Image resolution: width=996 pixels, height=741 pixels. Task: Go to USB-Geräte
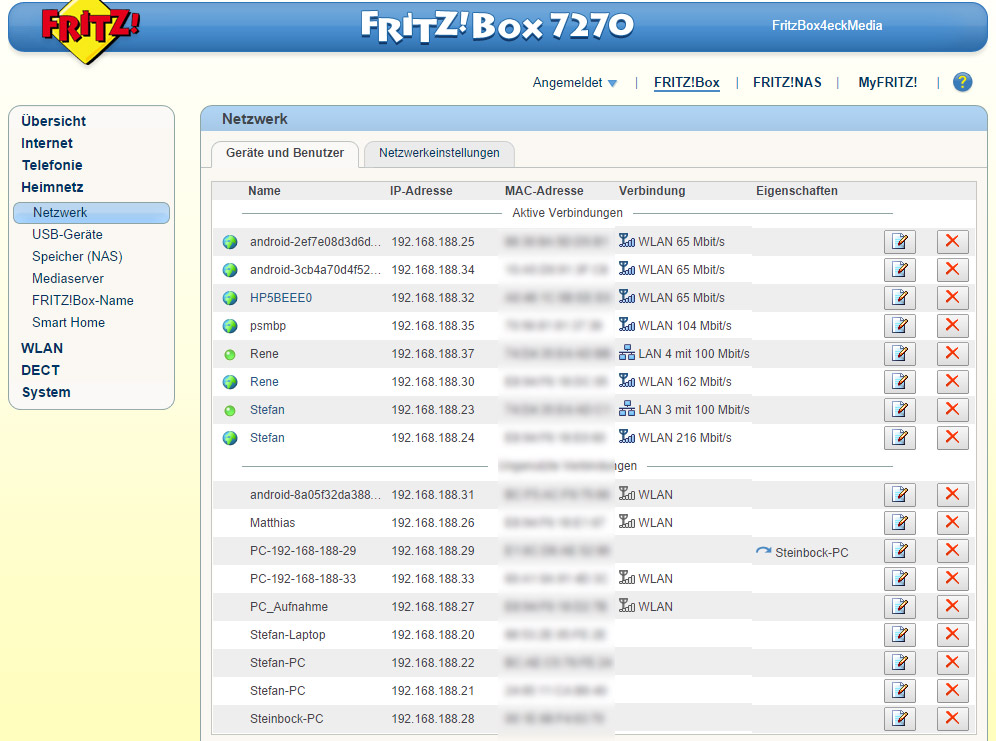click(x=67, y=234)
